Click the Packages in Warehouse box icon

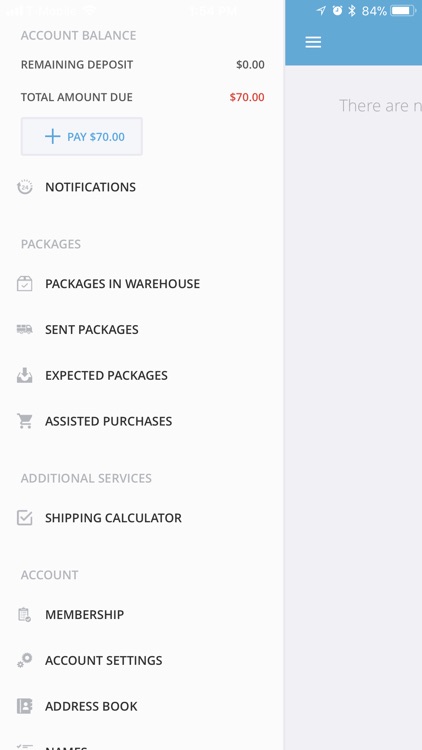[x=24, y=284]
